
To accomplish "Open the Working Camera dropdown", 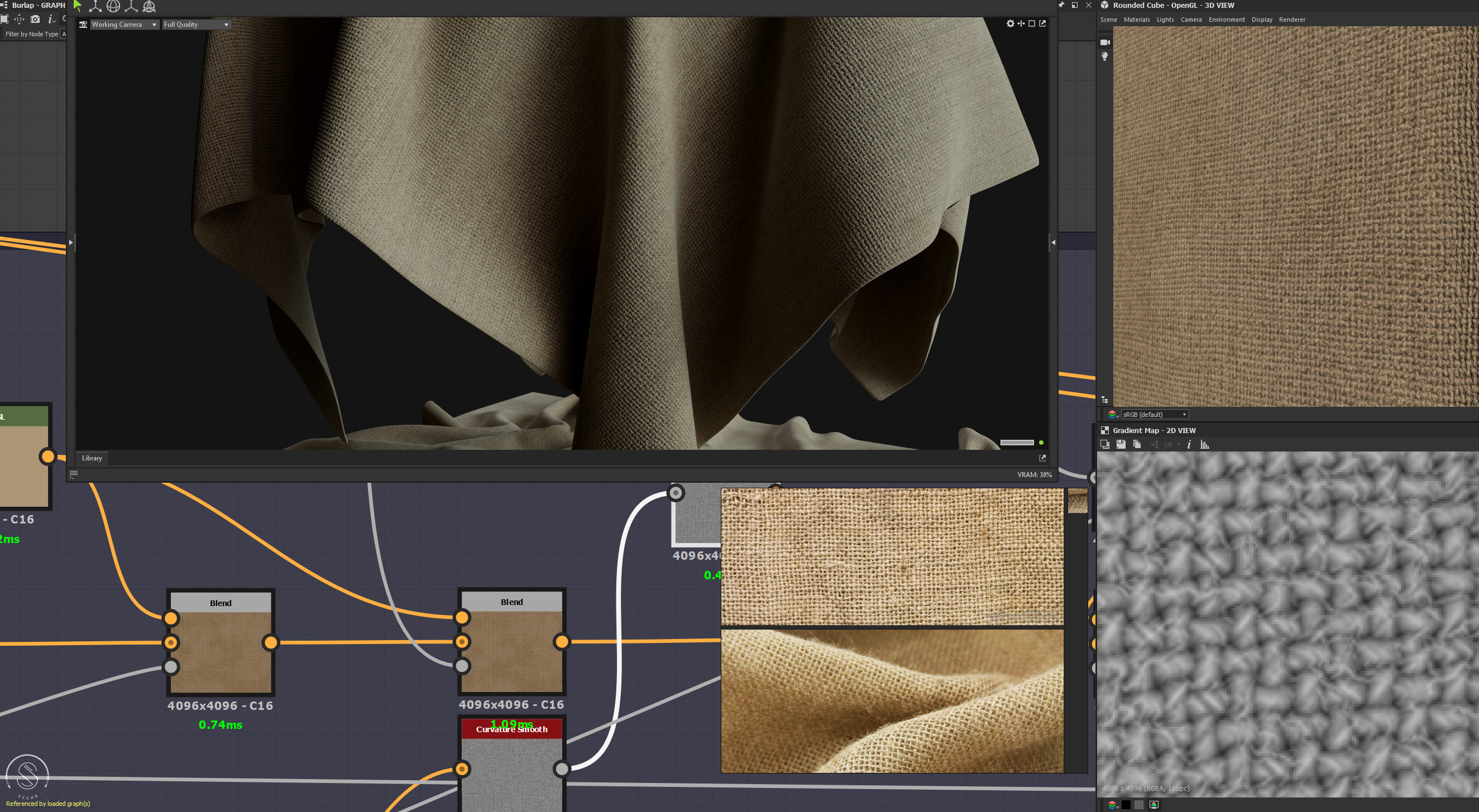I will [124, 25].
